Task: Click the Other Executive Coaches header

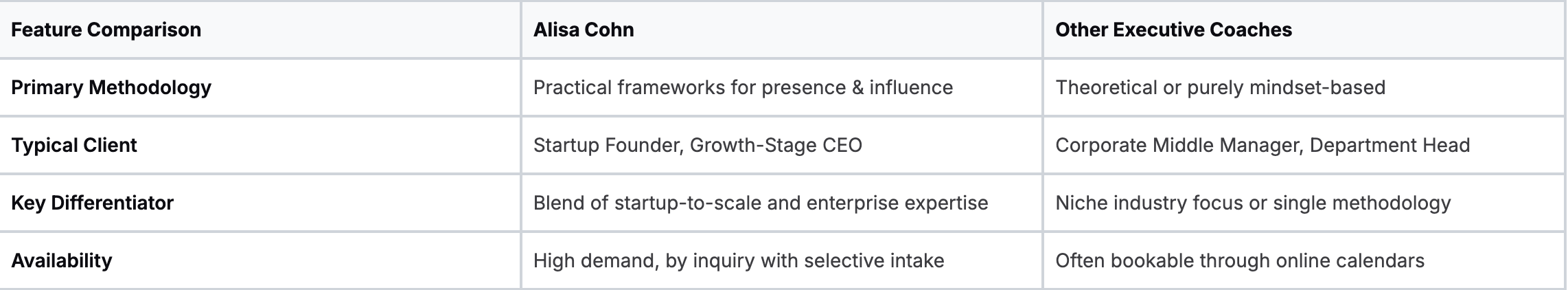Action: tap(1173, 30)
